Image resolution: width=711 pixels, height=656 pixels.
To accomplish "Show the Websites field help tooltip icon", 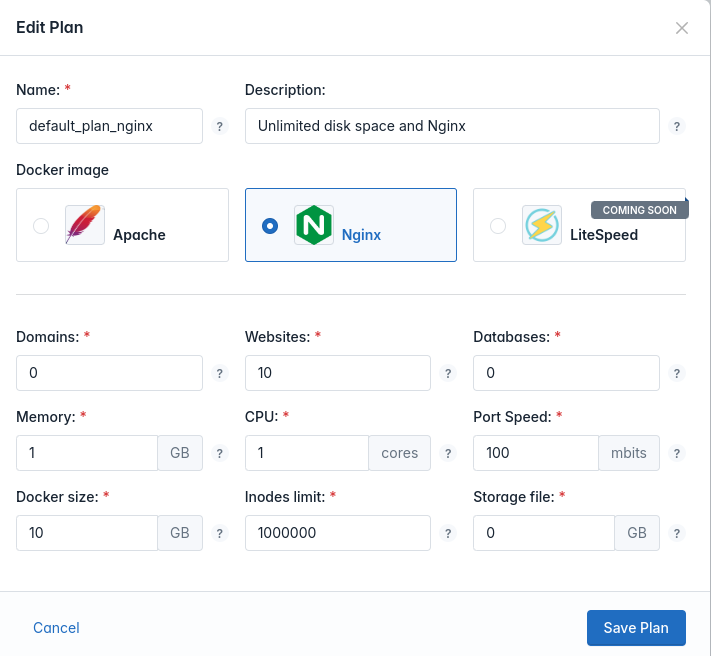I will [448, 373].
